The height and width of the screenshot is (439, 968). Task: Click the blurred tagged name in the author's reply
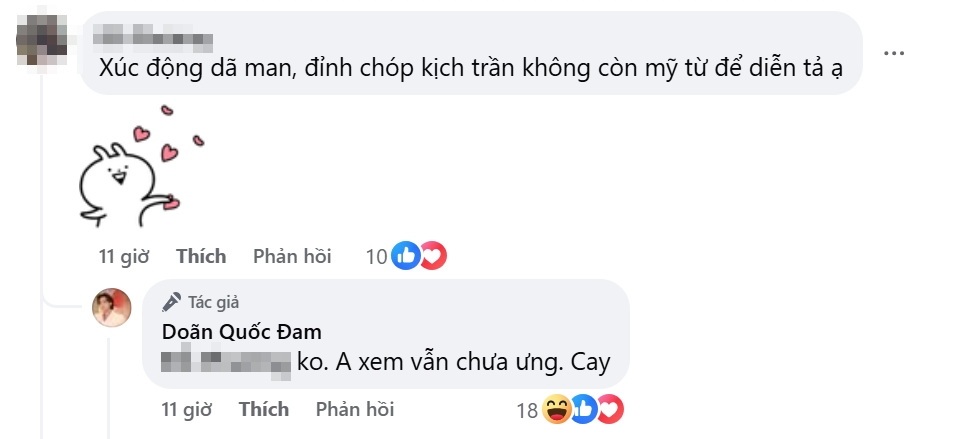tap(225, 361)
